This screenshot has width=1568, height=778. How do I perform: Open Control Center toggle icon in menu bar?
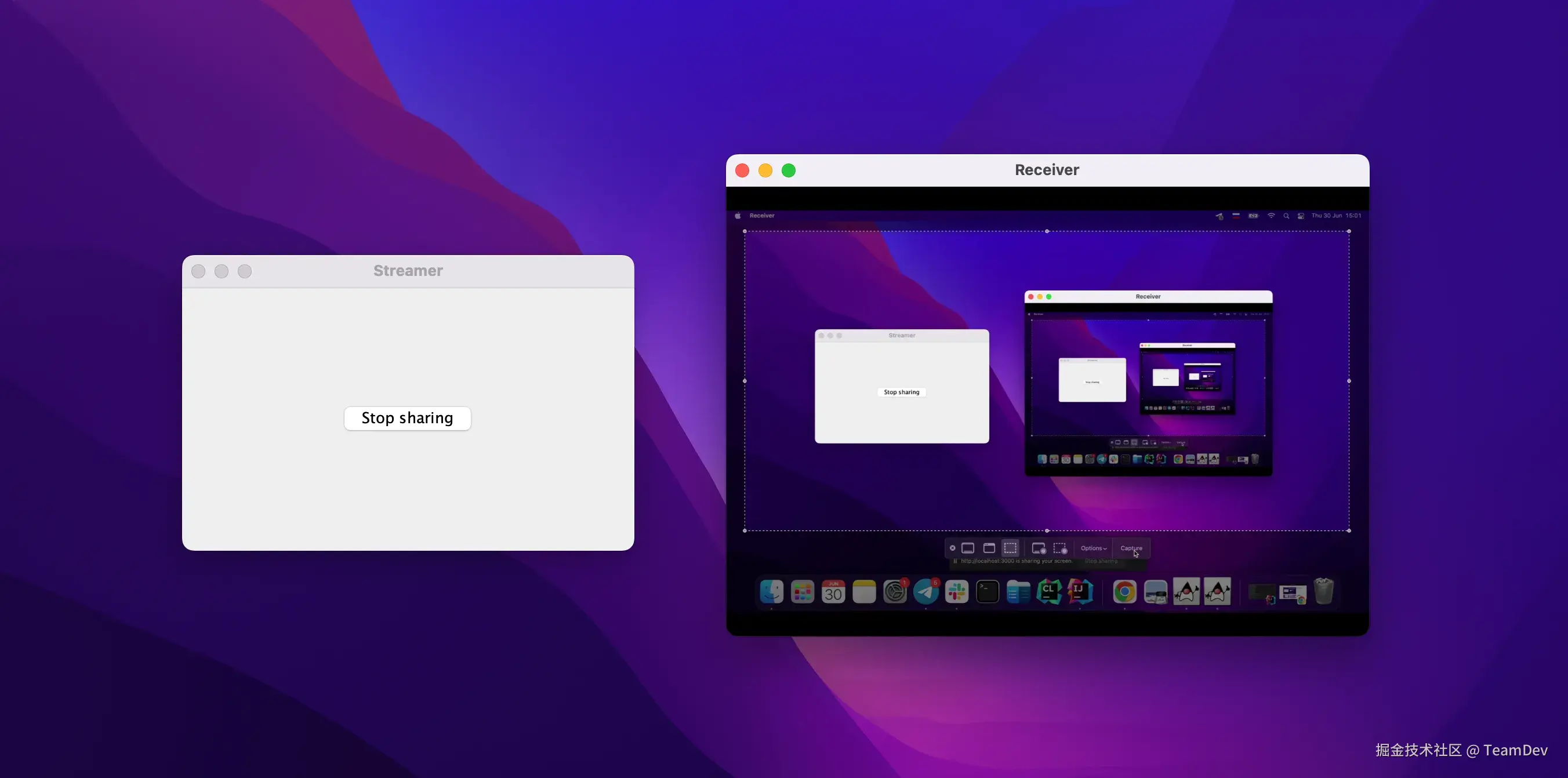(1301, 216)
